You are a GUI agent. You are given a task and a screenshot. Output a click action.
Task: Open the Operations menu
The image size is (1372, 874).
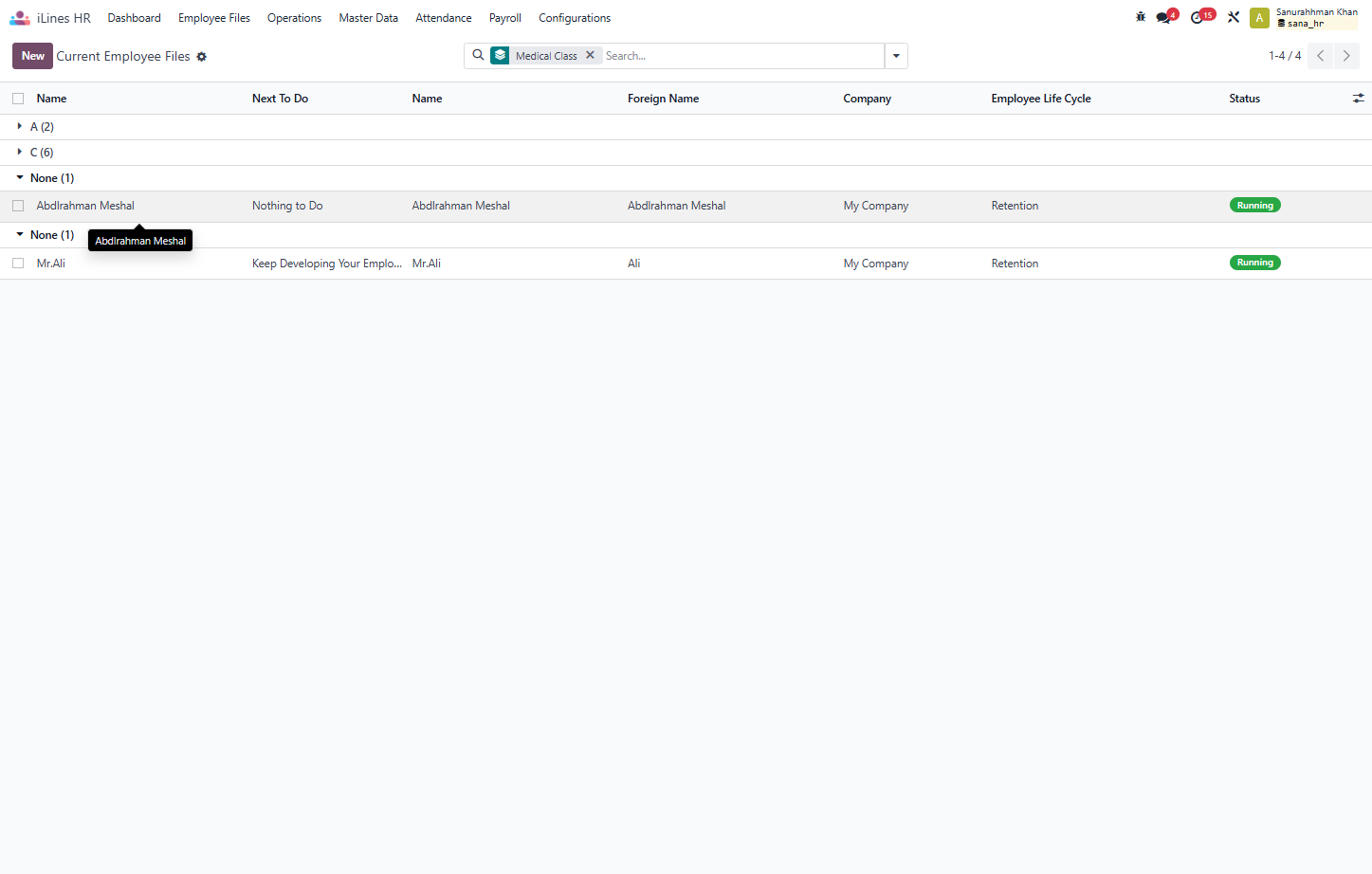click(x=294, y=18)
